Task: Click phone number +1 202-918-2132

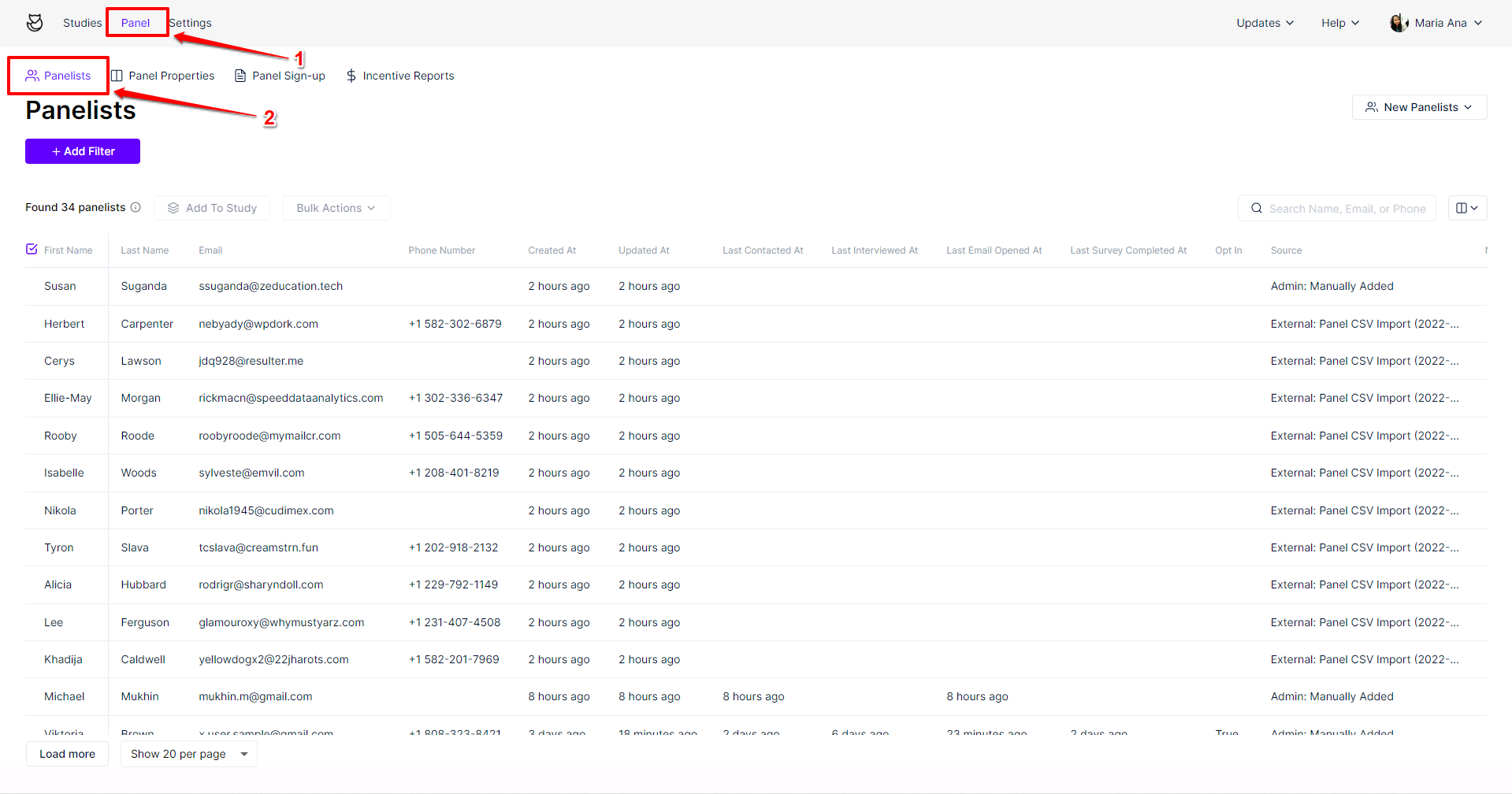Action: click(454, 547)
